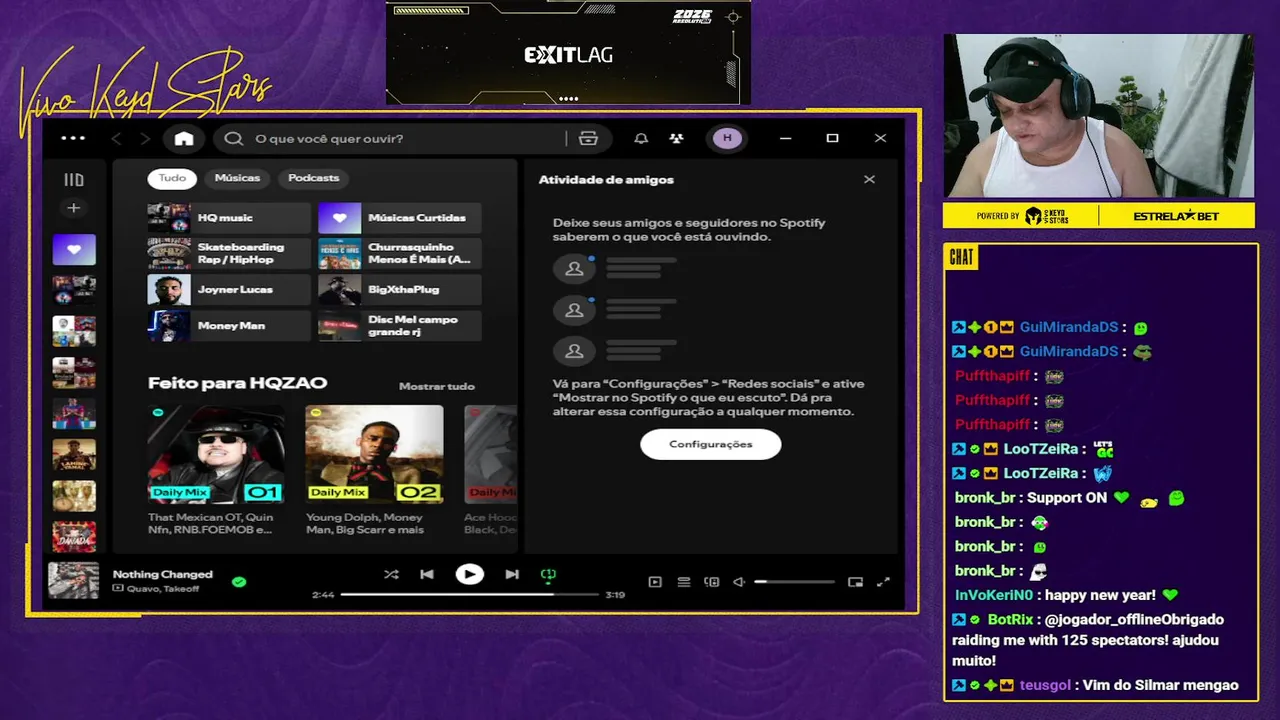Image resolution: width=1280 pixels, height=720 pixels.
Task: Enter full screen player icon
Action: [883, 582]
